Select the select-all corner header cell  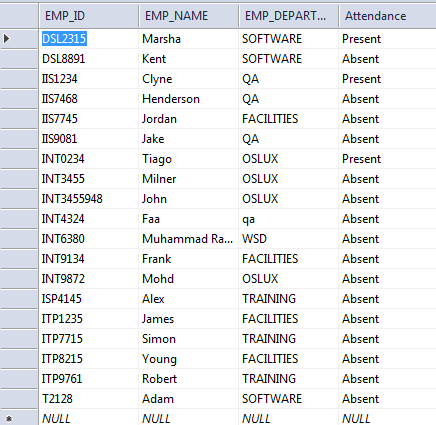click(x=19, y=16)
